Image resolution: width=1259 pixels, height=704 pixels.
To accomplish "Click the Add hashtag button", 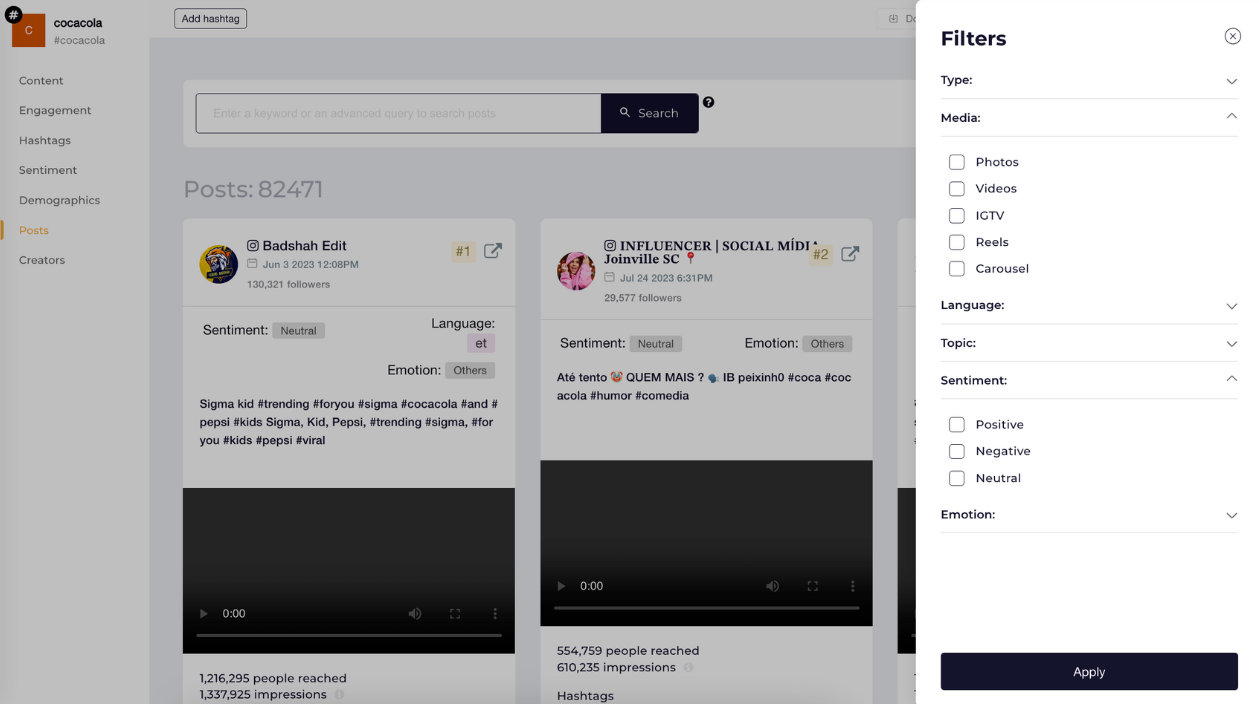I will pyautogui.click(x=210, y=18).
